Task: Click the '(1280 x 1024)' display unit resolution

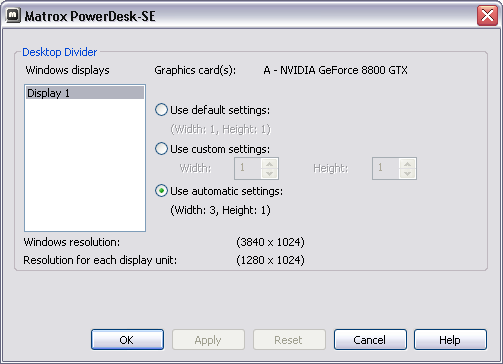Action: (270, 260)
